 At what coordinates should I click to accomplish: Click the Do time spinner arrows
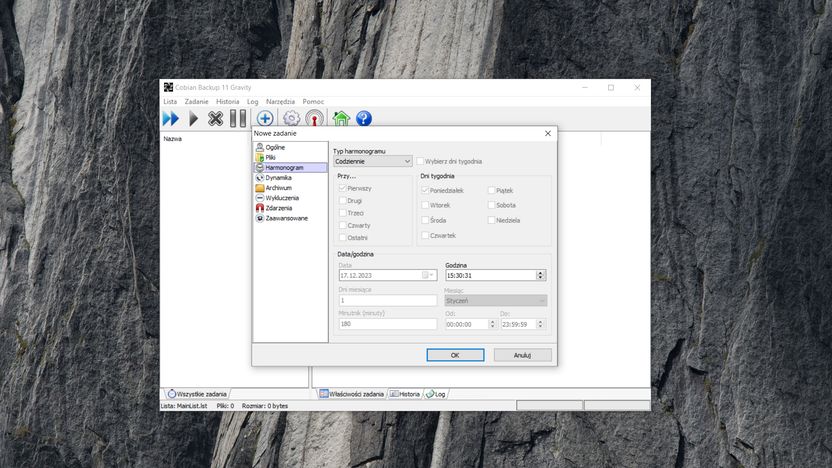(541, 324)
